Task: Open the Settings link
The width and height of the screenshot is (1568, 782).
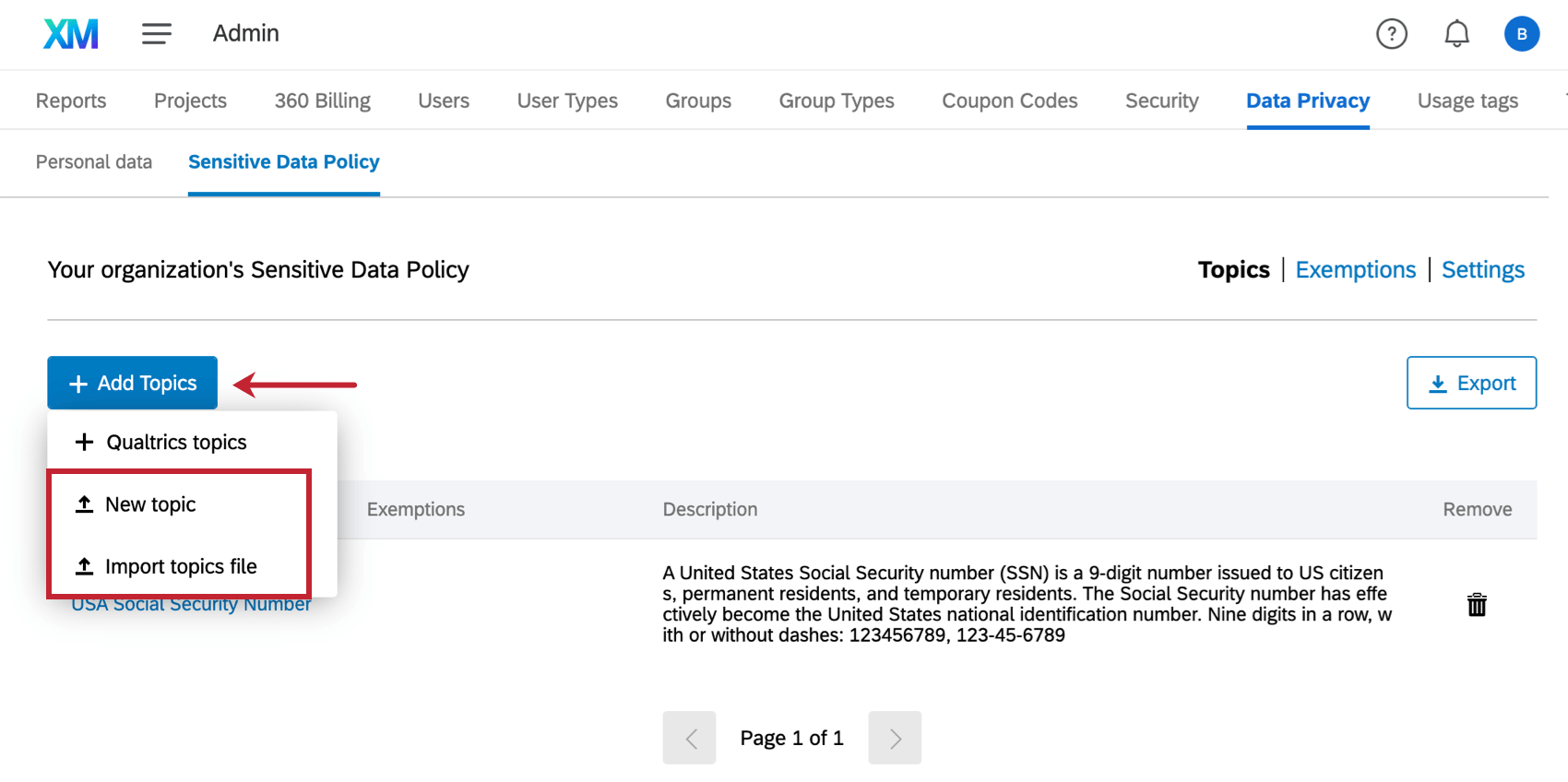Action: point(1482,270)
